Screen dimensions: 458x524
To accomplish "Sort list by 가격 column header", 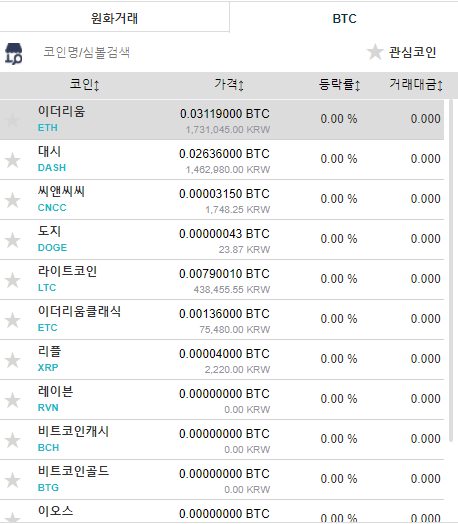I will coord(229,84).
